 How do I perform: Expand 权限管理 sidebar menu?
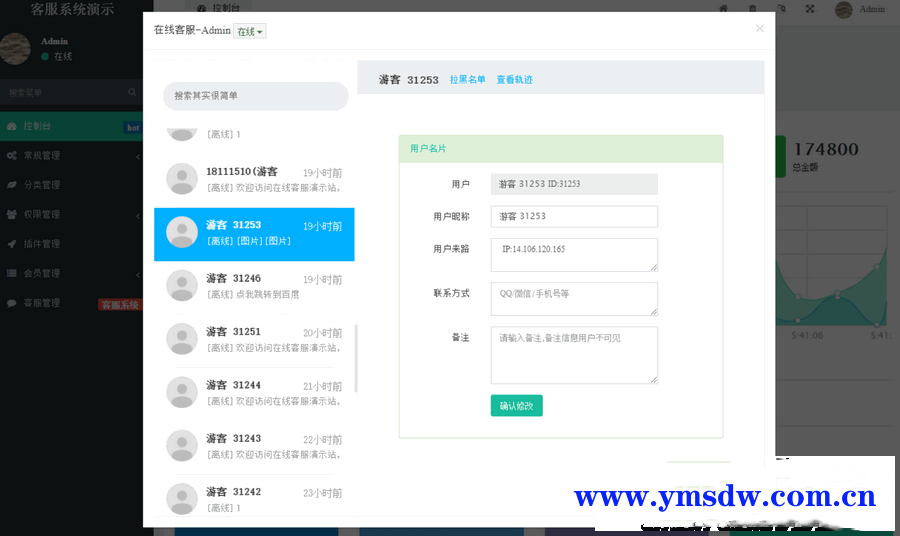tap(70, 214)
